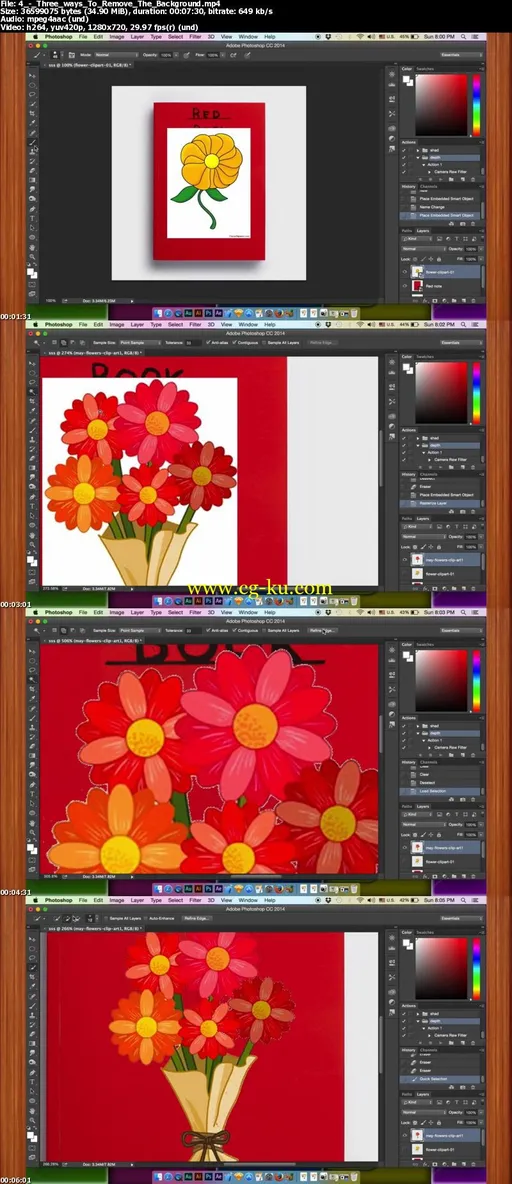This screenshot has height=1184, width=512.
Task: Select the Eyedropper tool in the 8:02 PM frame
Action: (x=32, y=411)
